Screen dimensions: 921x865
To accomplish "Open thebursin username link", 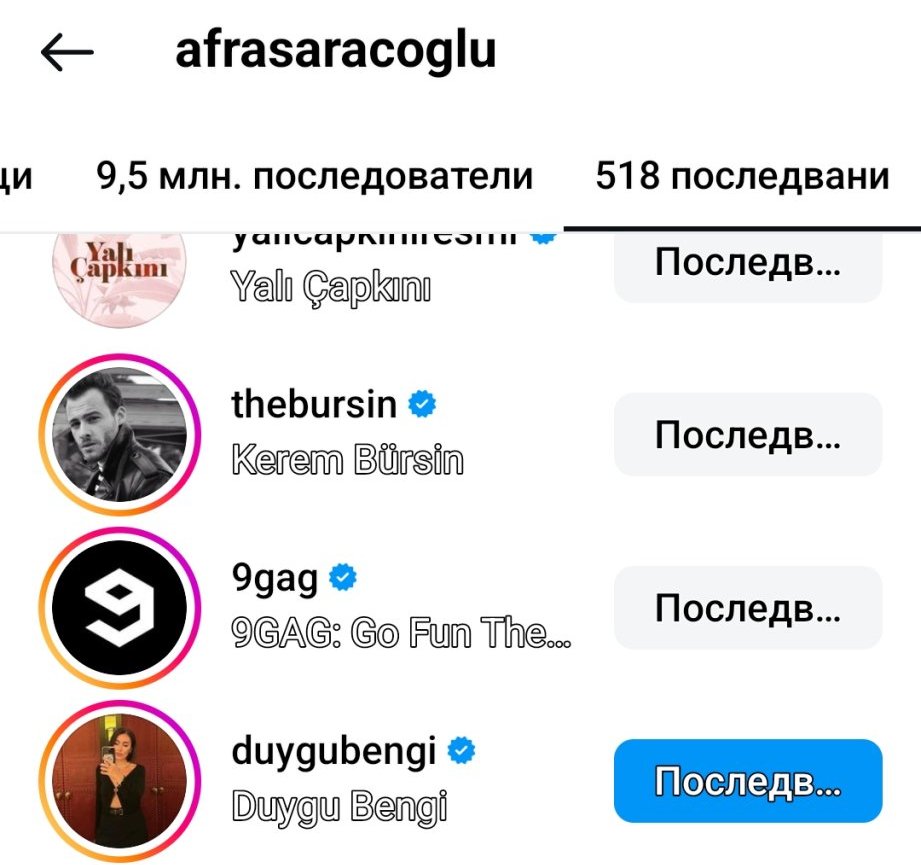I will pos(314,405).
